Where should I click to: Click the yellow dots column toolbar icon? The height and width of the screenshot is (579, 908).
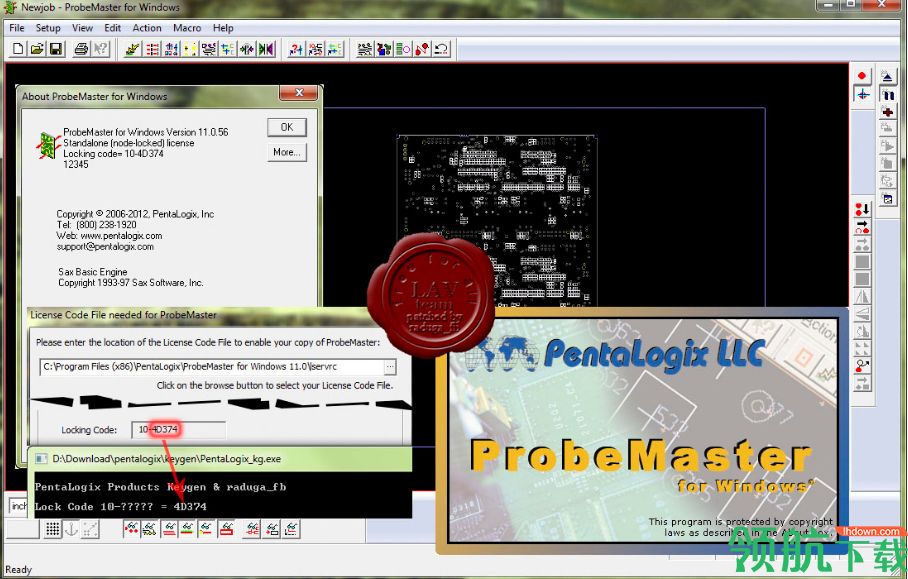click(190, 49)
